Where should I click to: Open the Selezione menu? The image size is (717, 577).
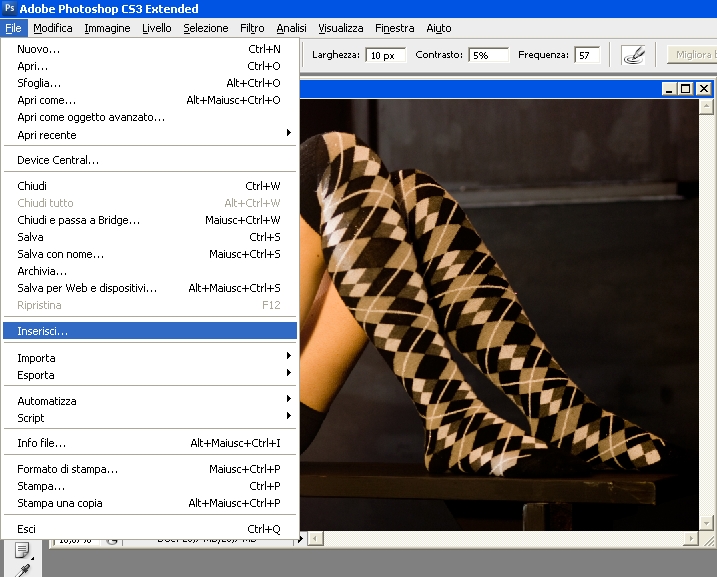(x=206, y=28)
